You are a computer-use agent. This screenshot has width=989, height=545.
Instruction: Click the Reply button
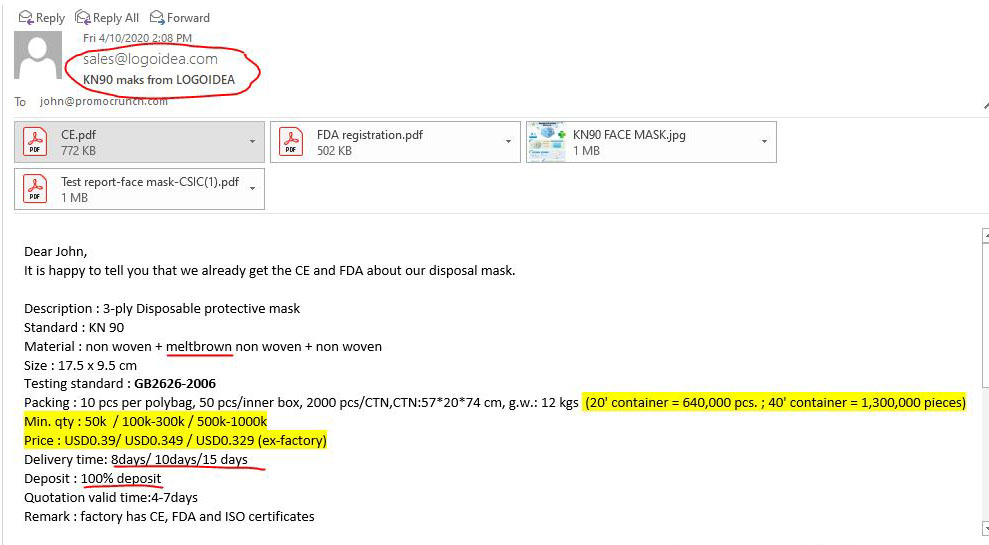click(x=42, y=18)
